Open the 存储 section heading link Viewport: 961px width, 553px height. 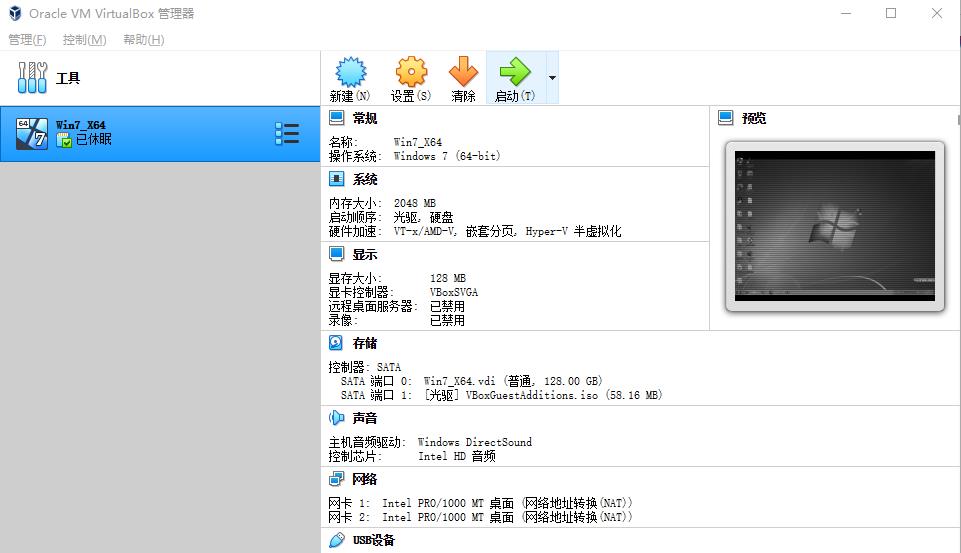tap(365, 343)
